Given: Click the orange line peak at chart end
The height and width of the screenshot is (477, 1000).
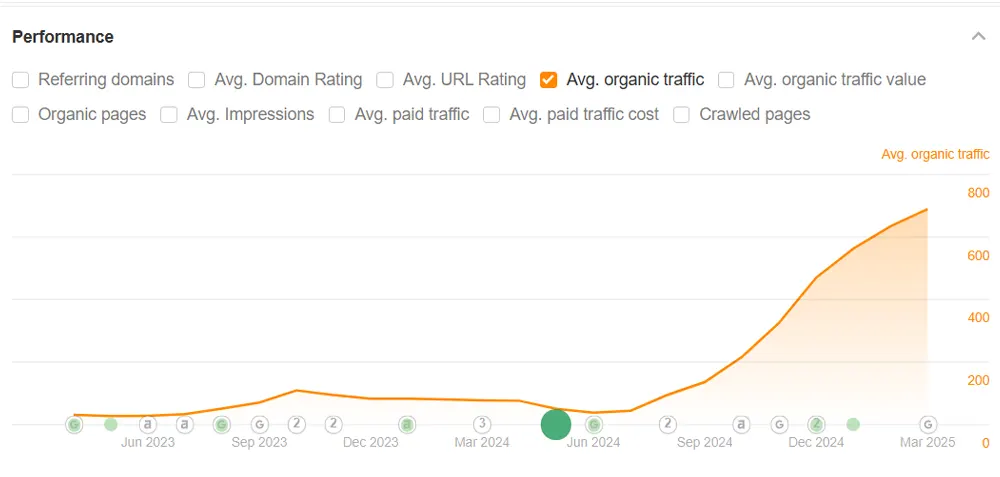Looking at the screenshot, I should [926, 210].
